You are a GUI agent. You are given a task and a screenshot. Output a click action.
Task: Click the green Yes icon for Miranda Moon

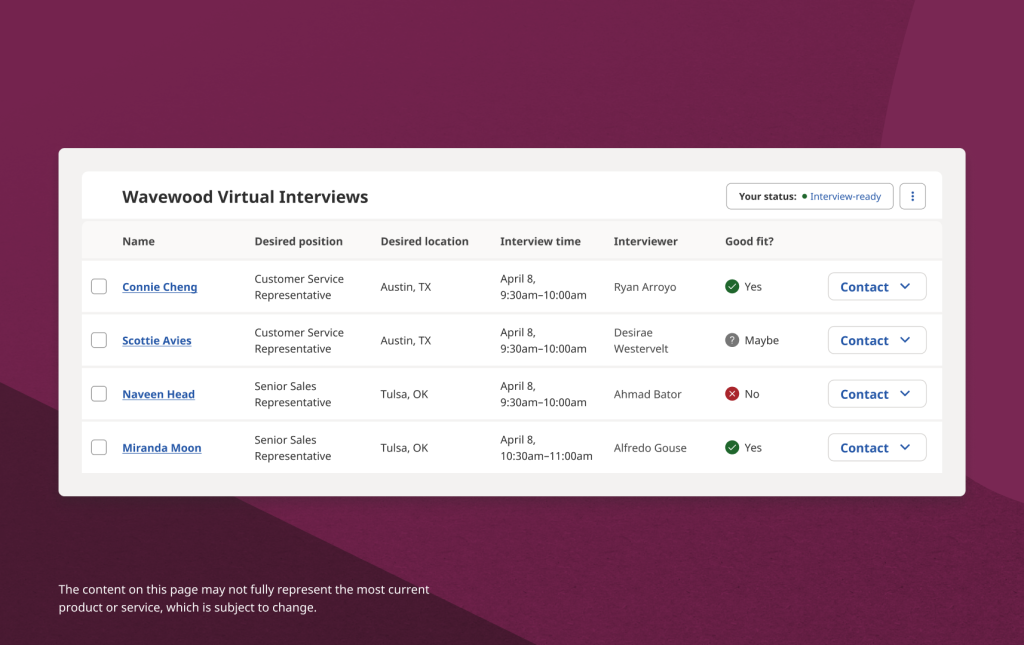tap(731, 447)
